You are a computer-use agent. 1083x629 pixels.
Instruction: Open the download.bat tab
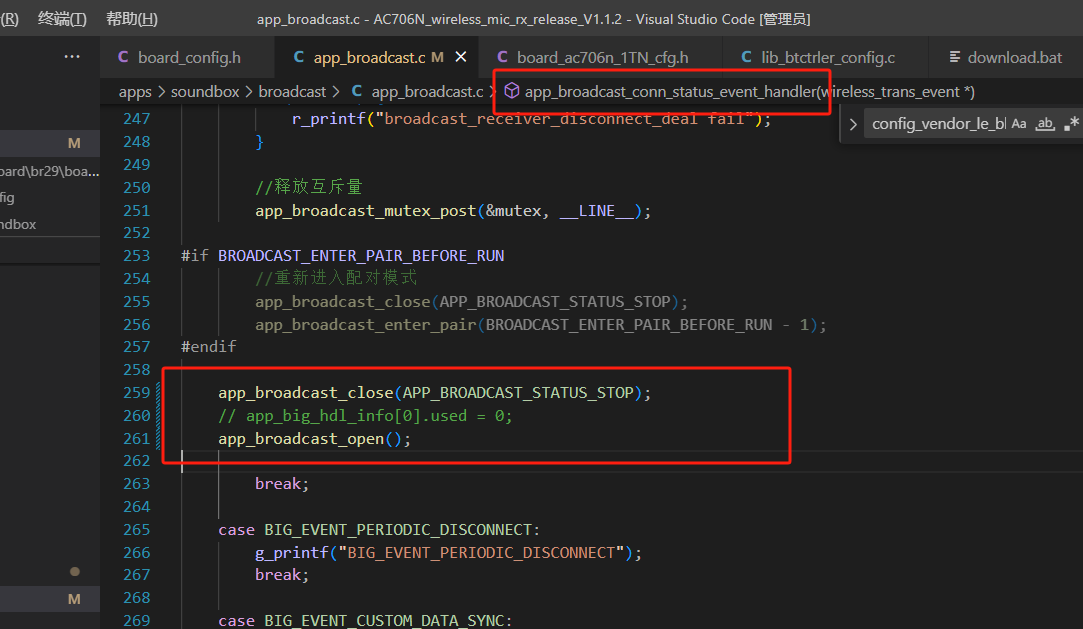[x=1014, y=57]
